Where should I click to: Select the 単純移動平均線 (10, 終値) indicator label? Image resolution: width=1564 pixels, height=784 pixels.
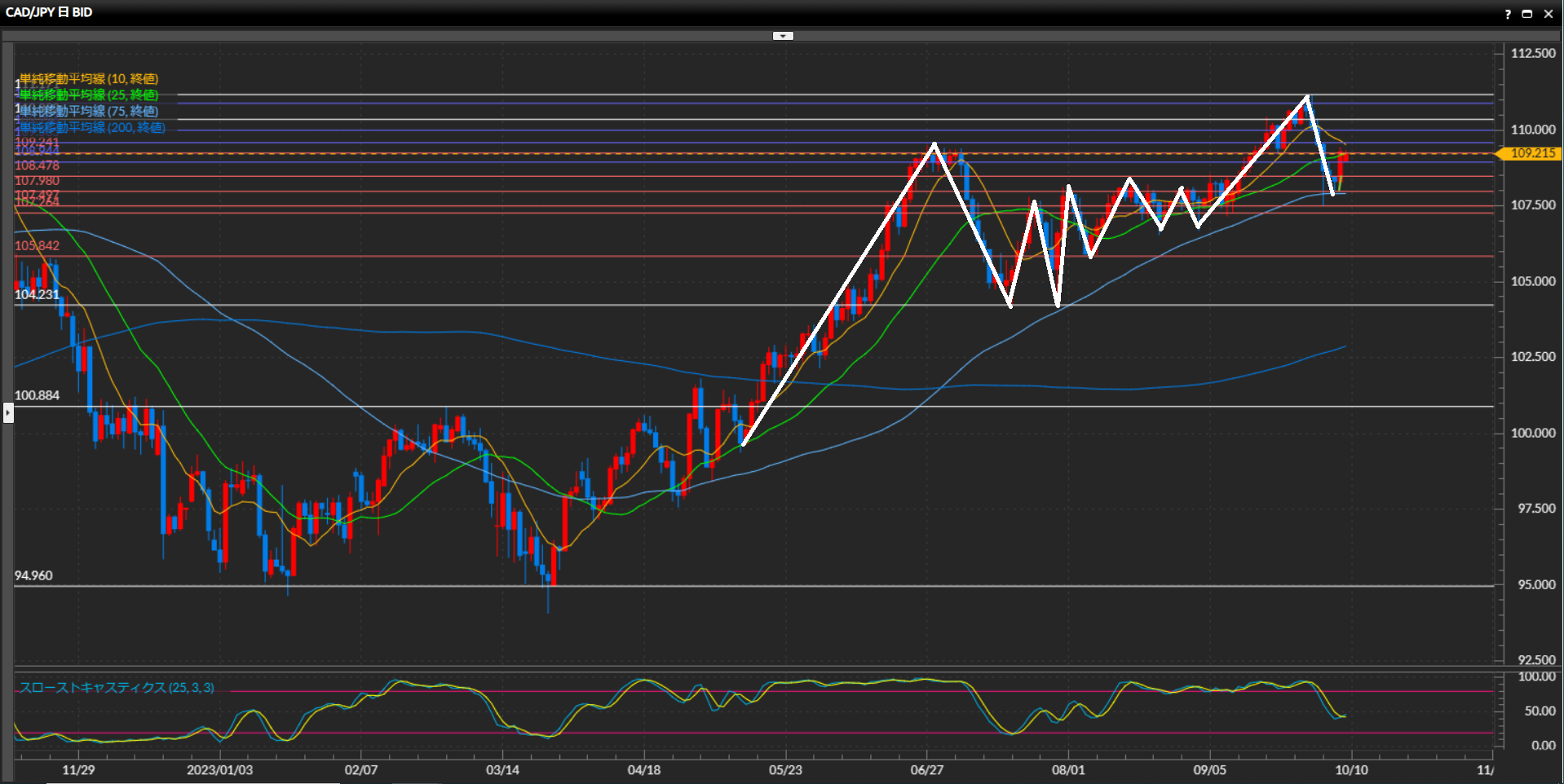[x=89, y=79]
